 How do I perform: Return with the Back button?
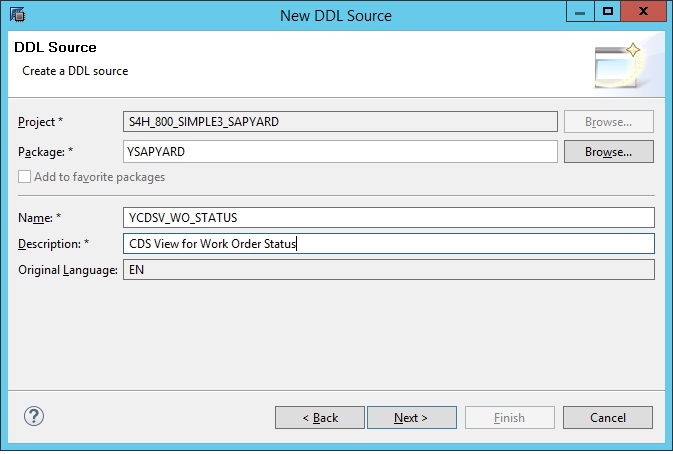click(x=320, y=418)
